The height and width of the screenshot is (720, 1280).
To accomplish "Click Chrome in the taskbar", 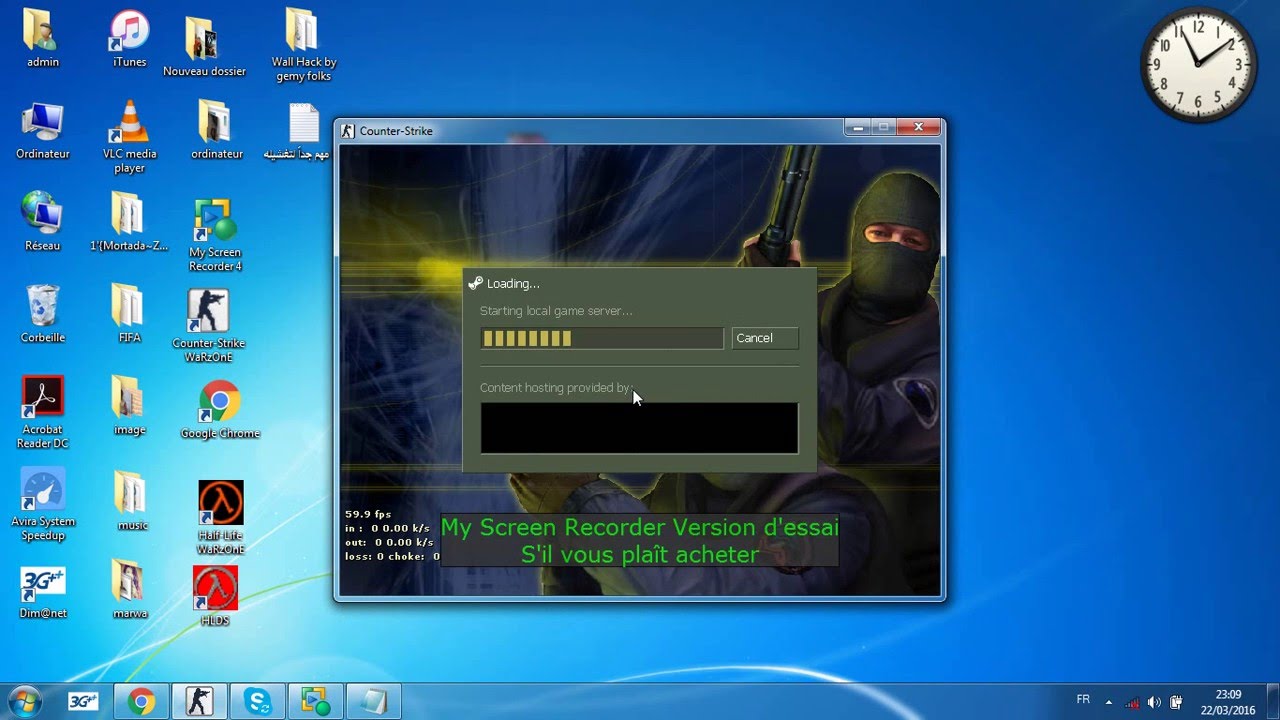I will [x=141, y=702].
